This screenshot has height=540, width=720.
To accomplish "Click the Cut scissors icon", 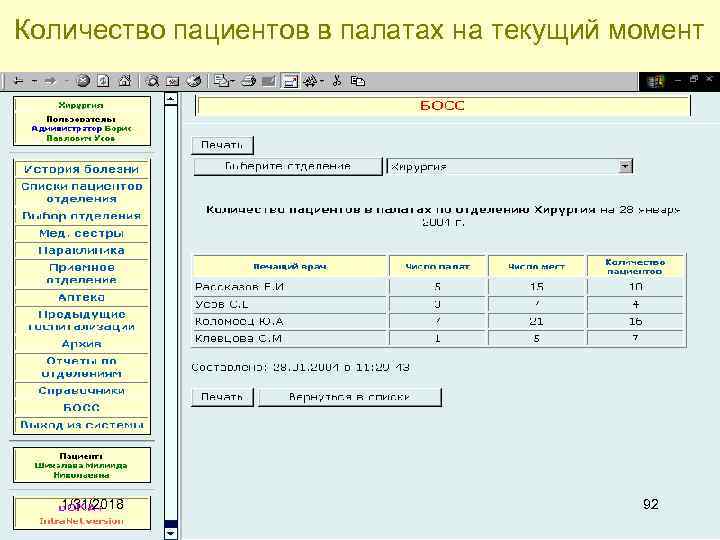I will click(337, 81).
